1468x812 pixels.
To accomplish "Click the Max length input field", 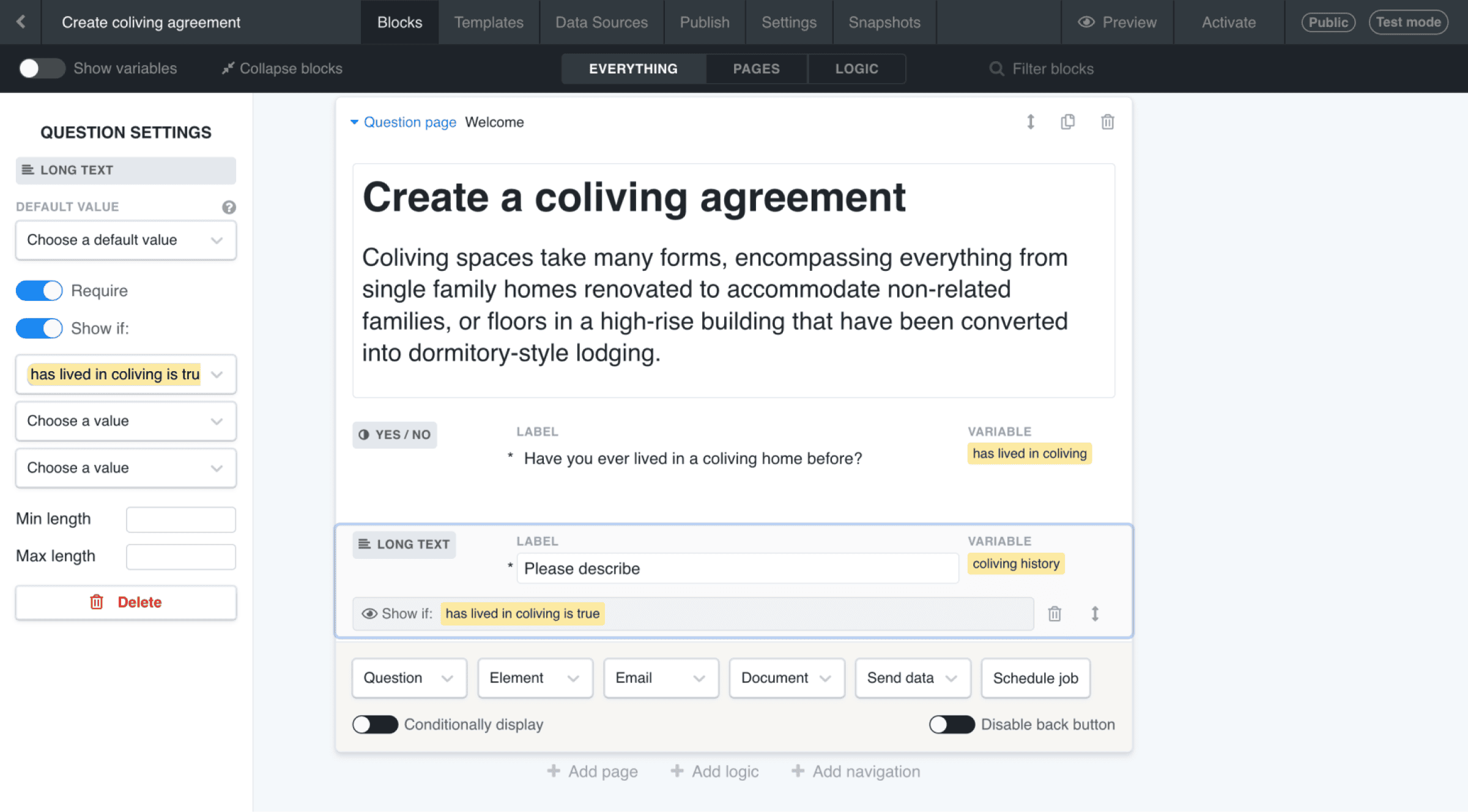I will [x=180, y=556].
